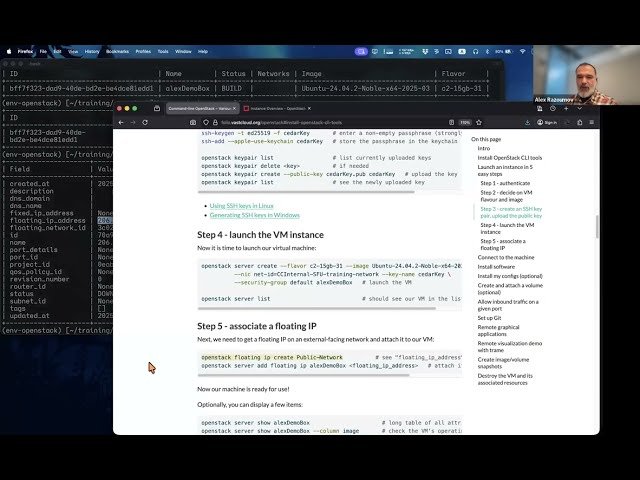This screenshot has width=640, height=480.
Task: Click the browser address bar URL
Action: 290,122
